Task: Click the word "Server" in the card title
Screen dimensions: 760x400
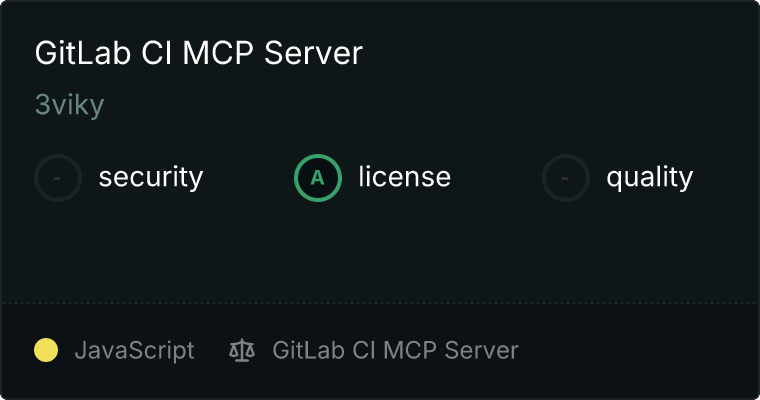Action: pyautogui.click(x=313, y=52)
